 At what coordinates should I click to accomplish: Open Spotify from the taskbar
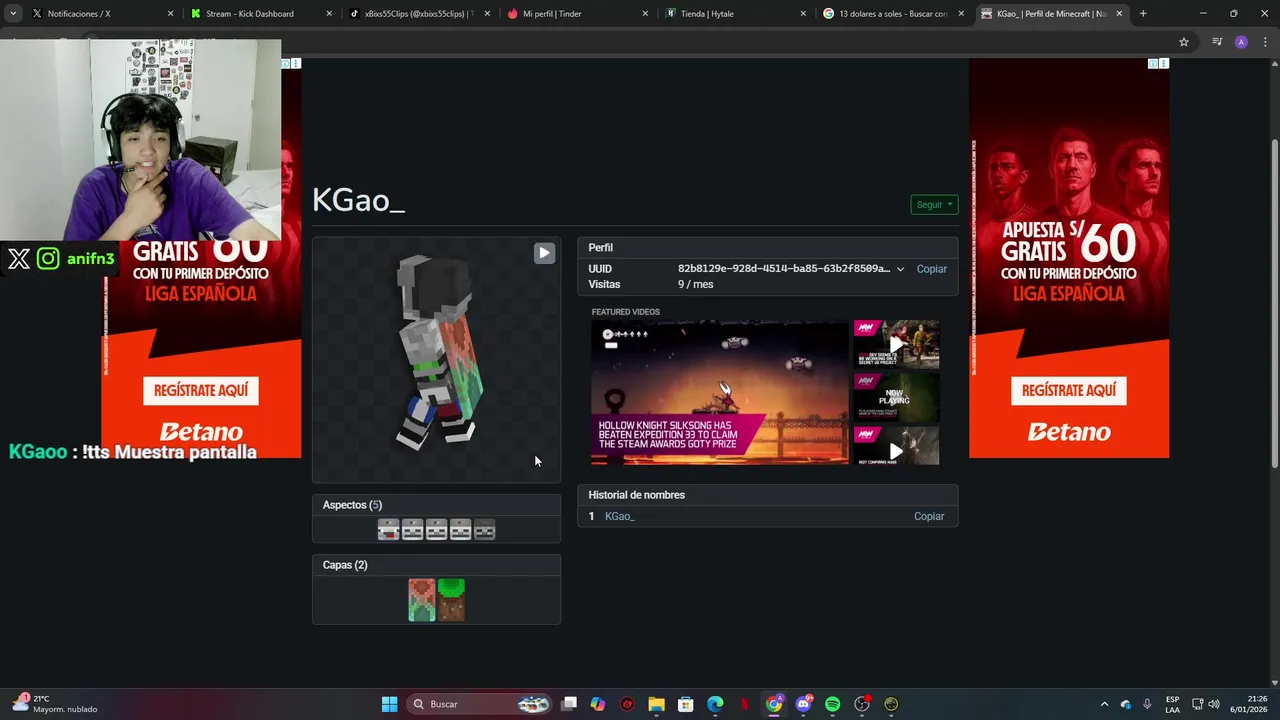(832, 704)
